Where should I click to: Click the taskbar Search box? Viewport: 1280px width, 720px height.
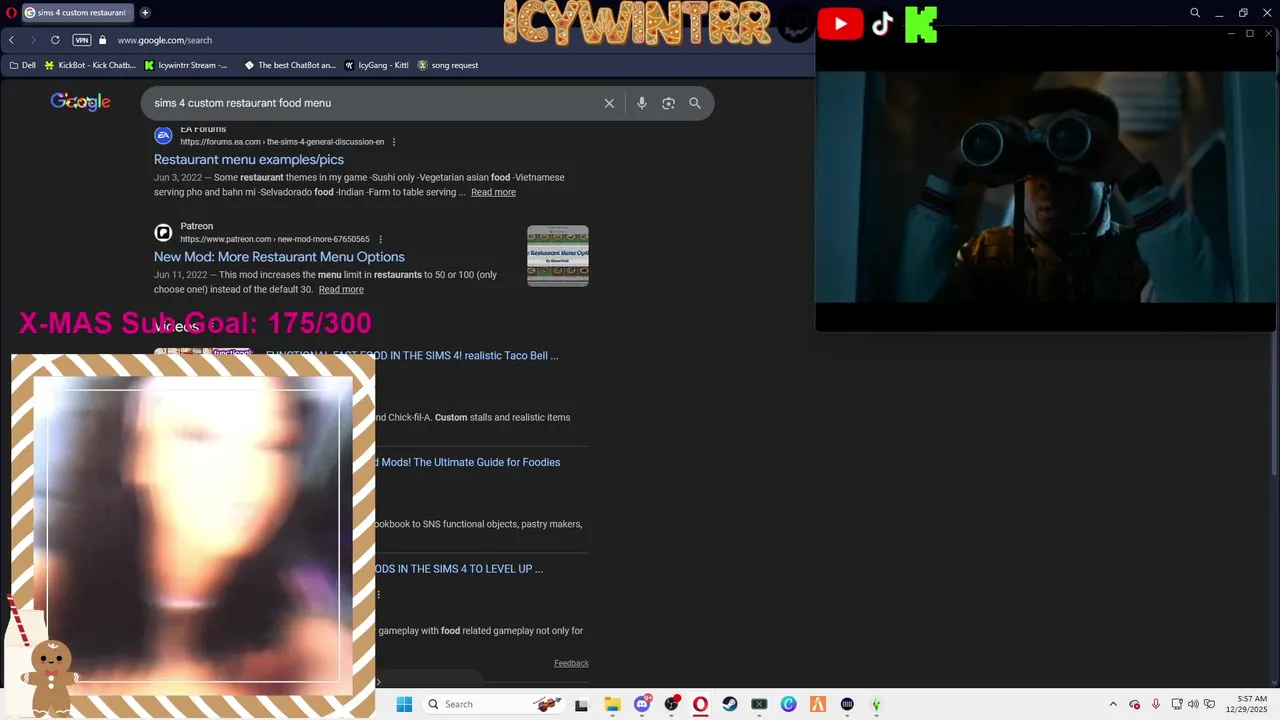[495, 704]
